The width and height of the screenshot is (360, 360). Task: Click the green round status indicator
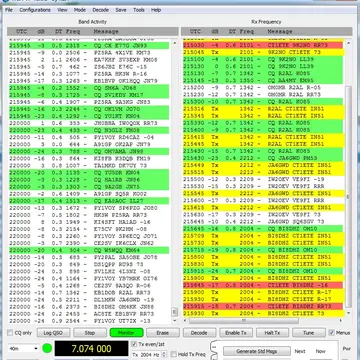[47, 349]
